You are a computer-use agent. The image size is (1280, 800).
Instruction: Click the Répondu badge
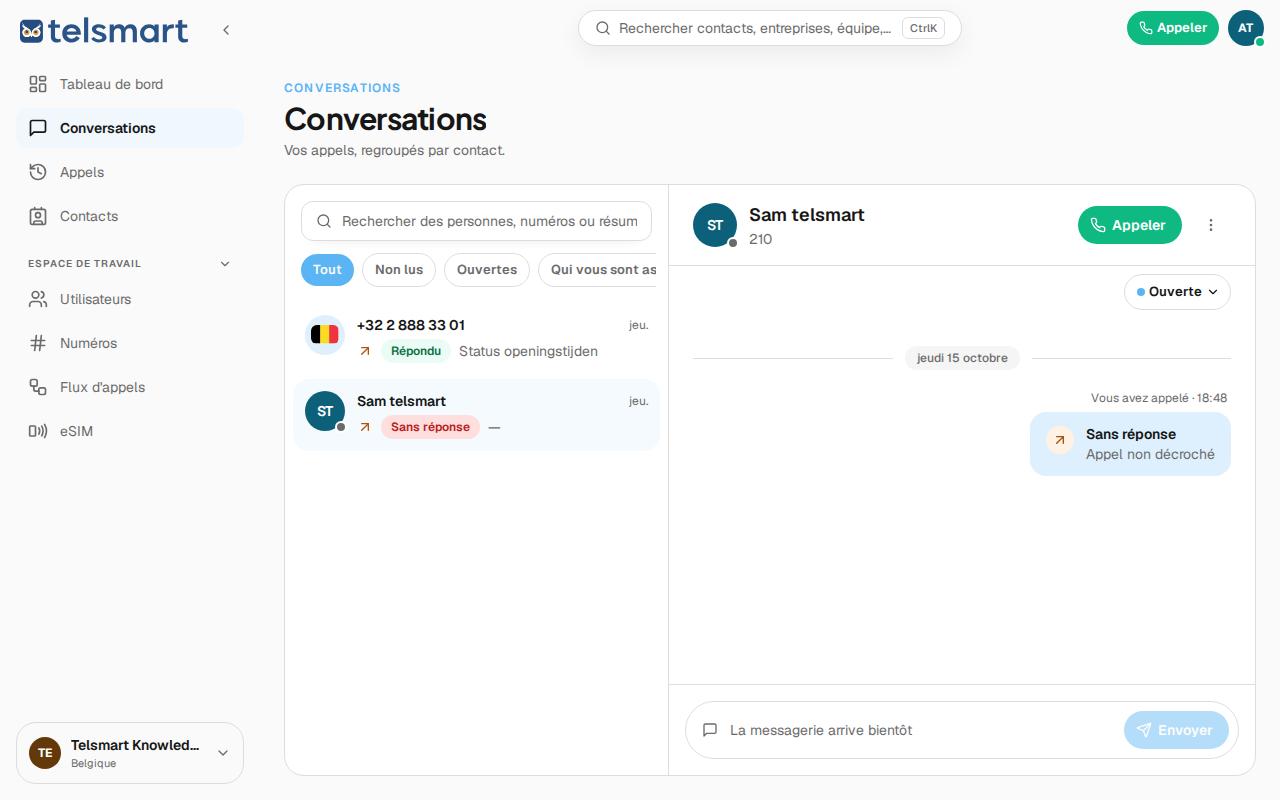click(415, 351)
